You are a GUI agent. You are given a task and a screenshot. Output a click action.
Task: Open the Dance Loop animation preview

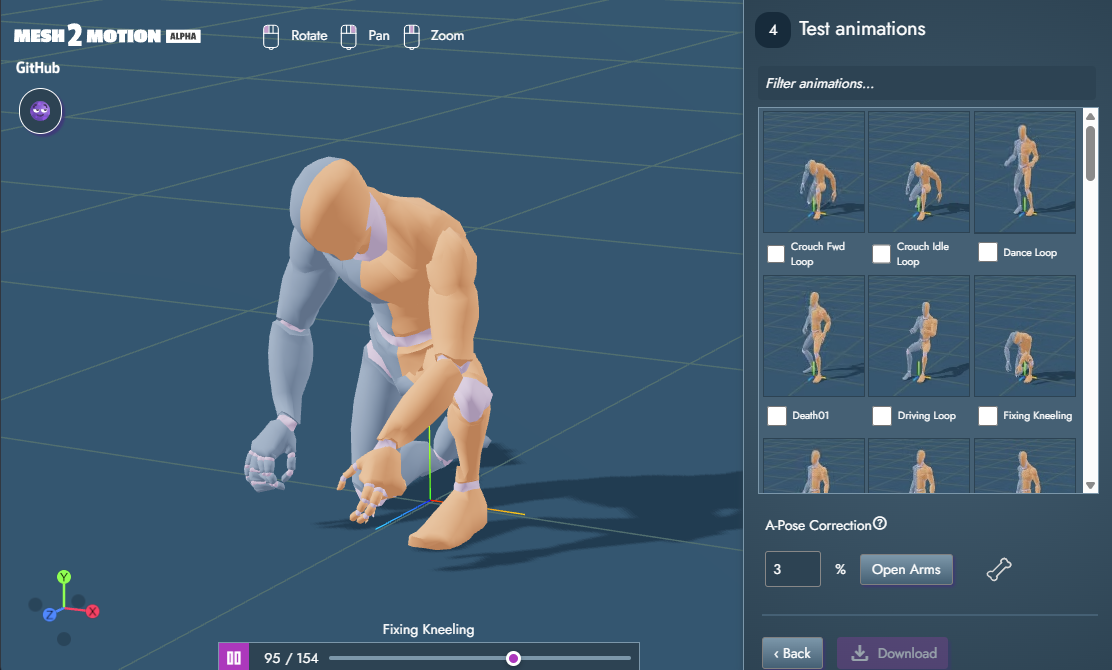pyautogui.click(x=1024, y=171)
